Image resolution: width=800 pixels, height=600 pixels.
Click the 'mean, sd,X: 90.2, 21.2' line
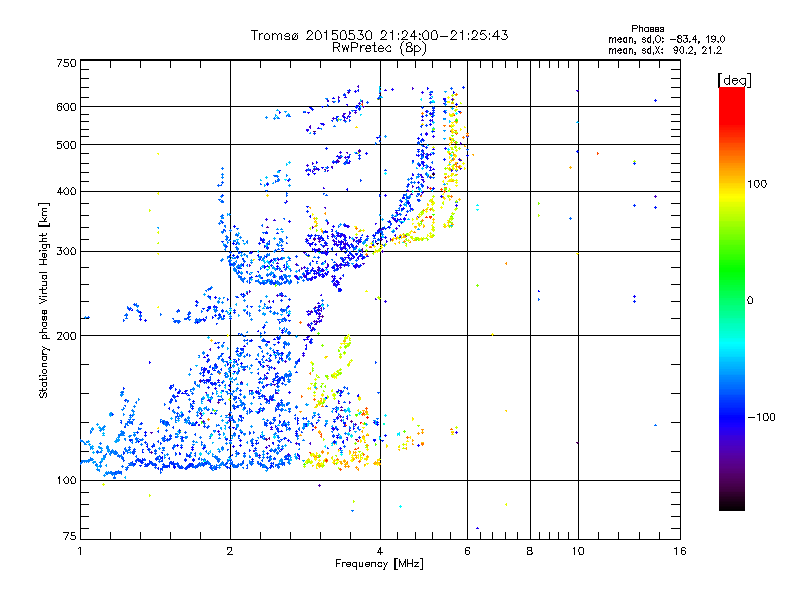665,51
